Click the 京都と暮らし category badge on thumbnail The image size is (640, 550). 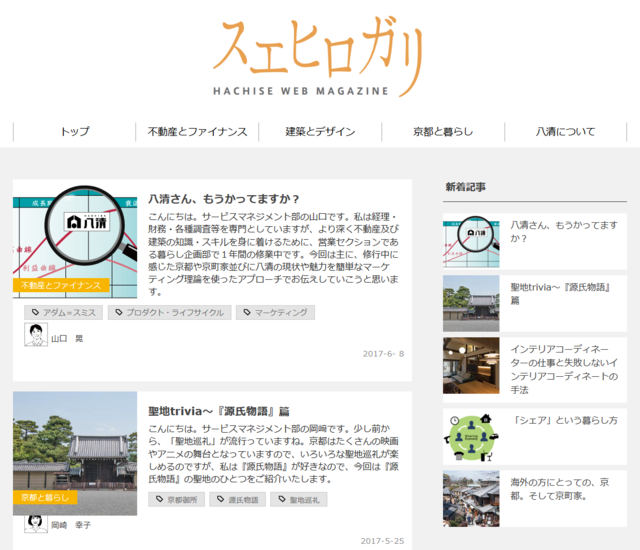tap(45, 497)
